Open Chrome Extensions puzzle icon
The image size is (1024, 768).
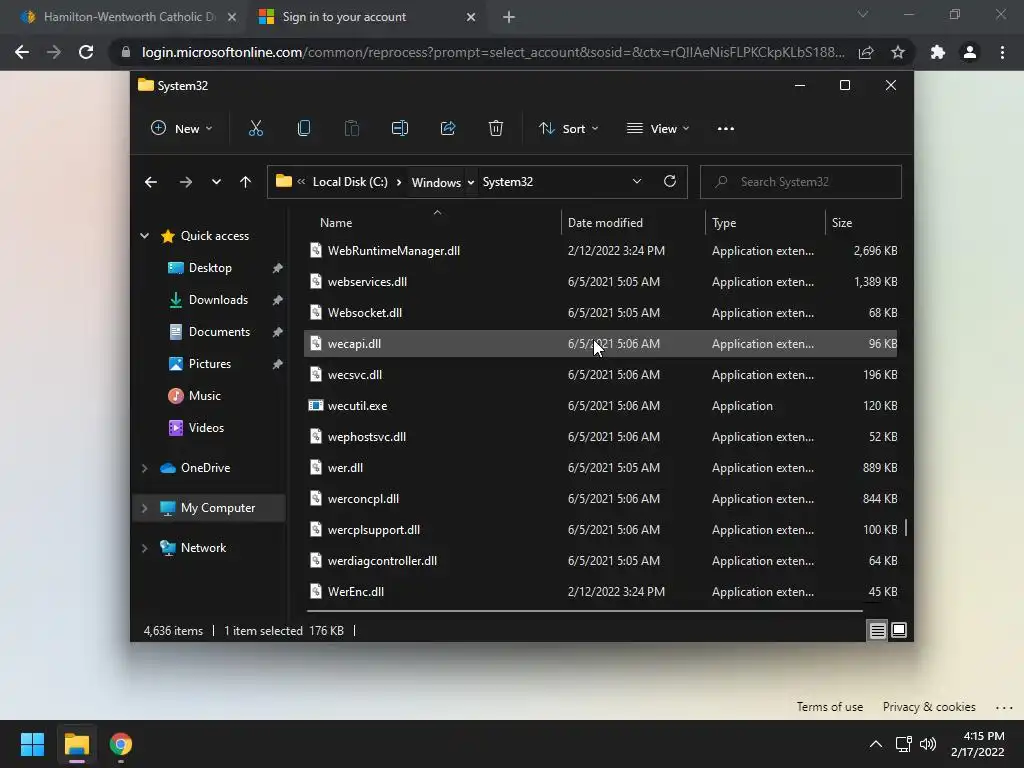pos(937,52)
